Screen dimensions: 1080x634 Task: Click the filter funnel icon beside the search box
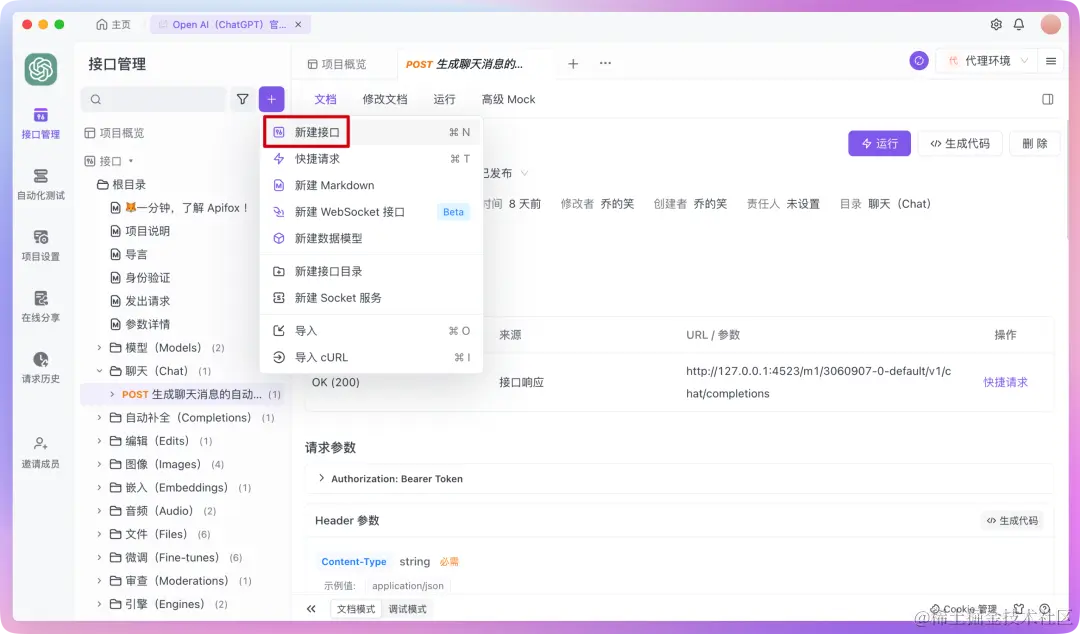click(x=242, y=99)
